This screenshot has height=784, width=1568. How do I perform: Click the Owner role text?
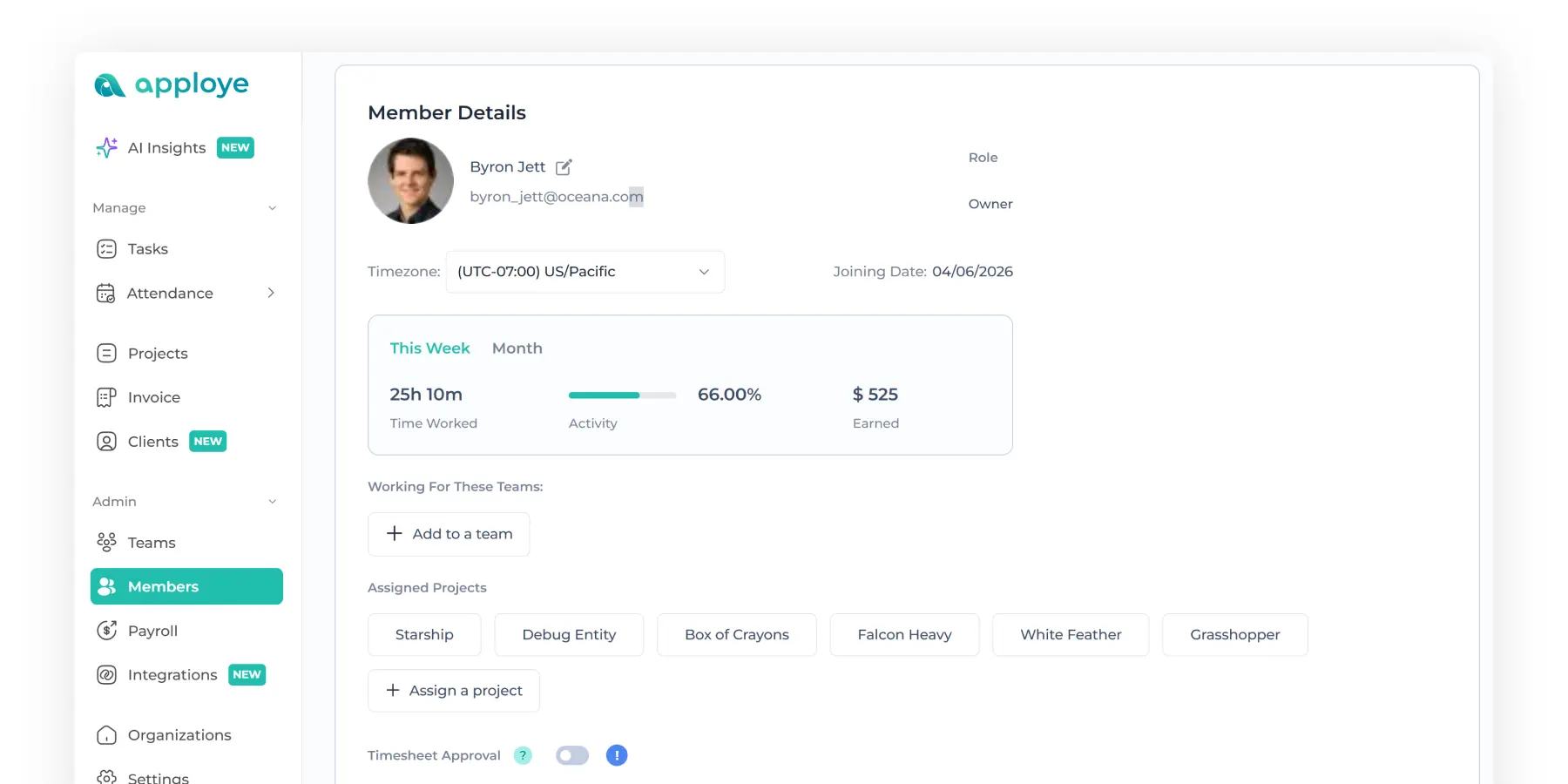[990, 204]
